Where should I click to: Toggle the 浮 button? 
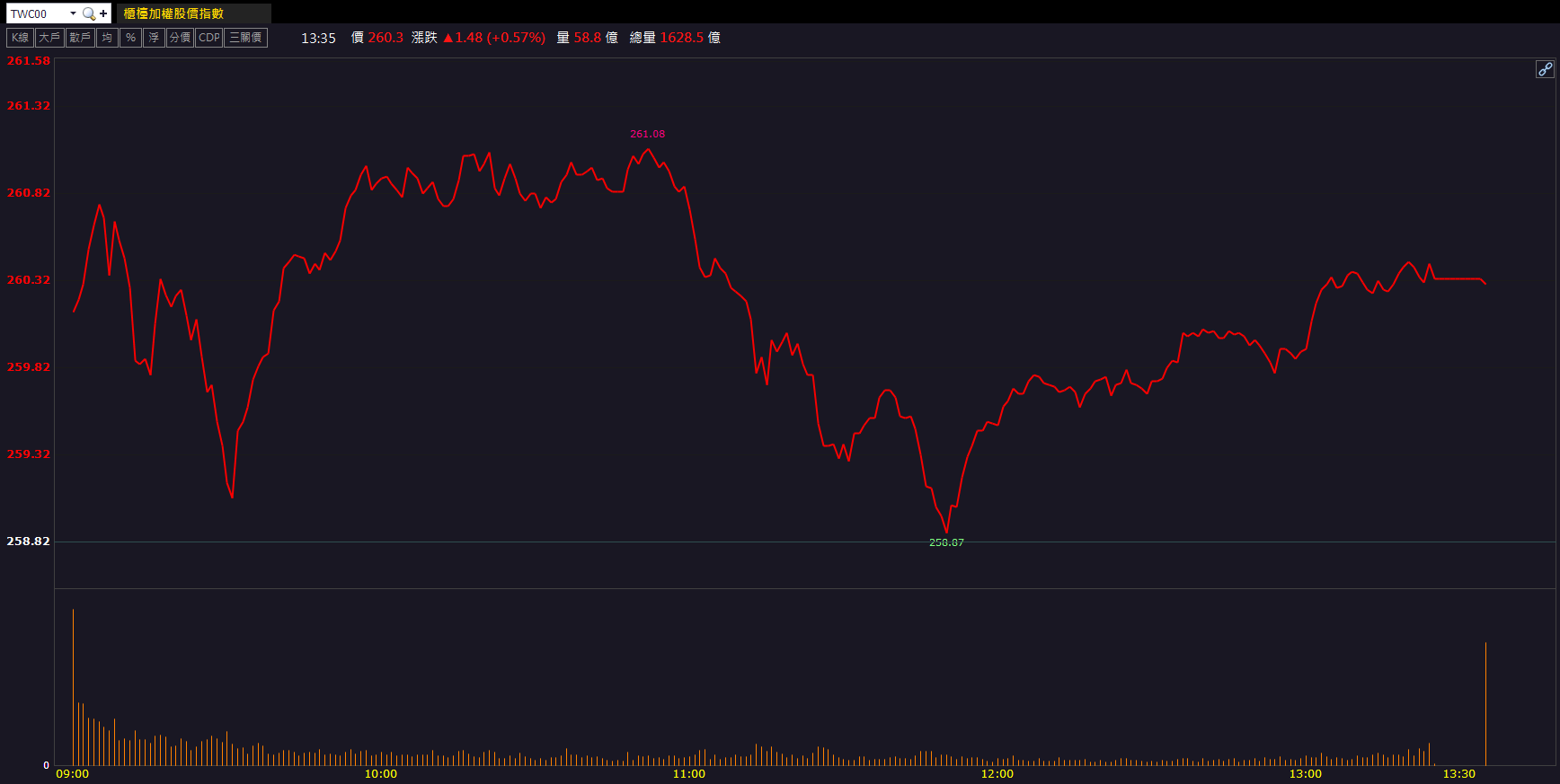click(x=154, y=38)
